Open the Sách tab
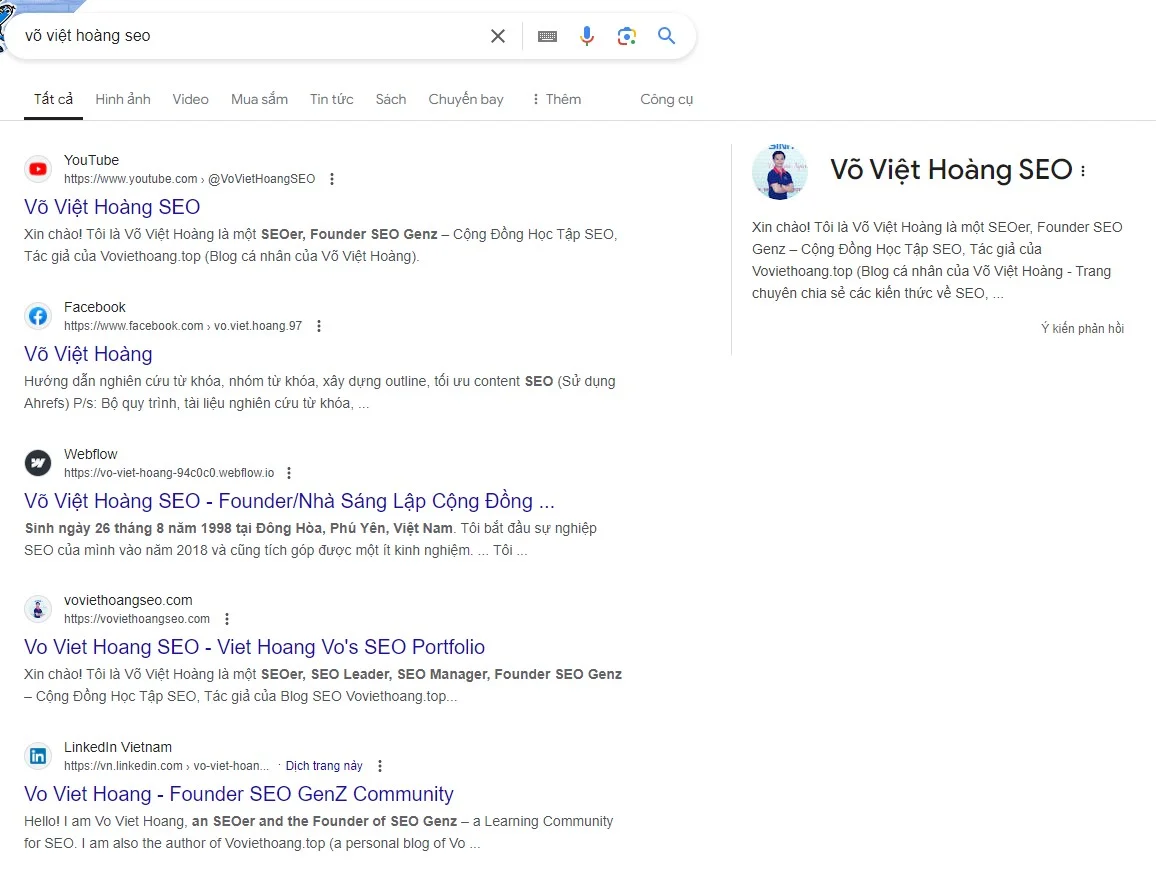Image resolution: width=1156 pixels, height=874 pixels. click(x=391, y=99)
